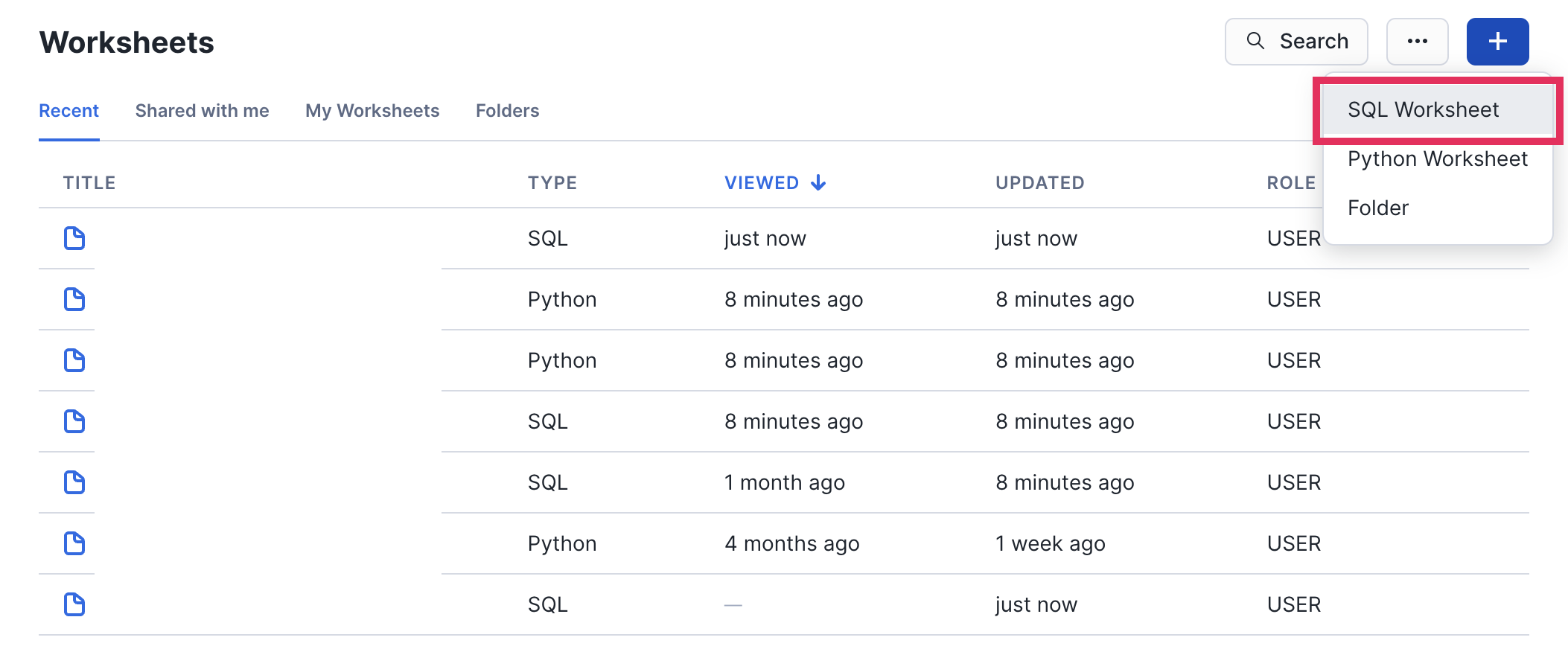Open SQL worksheet viewed 8 minutes ago icon
The width and height of the screenshot is (1568, 649).
click(74, 422)
